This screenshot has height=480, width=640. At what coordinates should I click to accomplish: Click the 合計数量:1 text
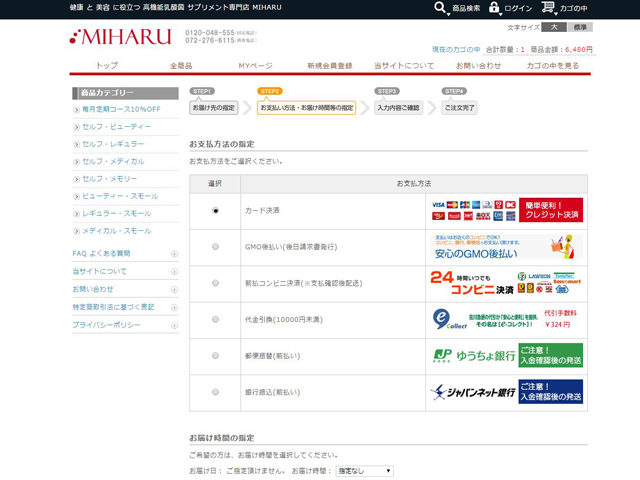[505, 49]
